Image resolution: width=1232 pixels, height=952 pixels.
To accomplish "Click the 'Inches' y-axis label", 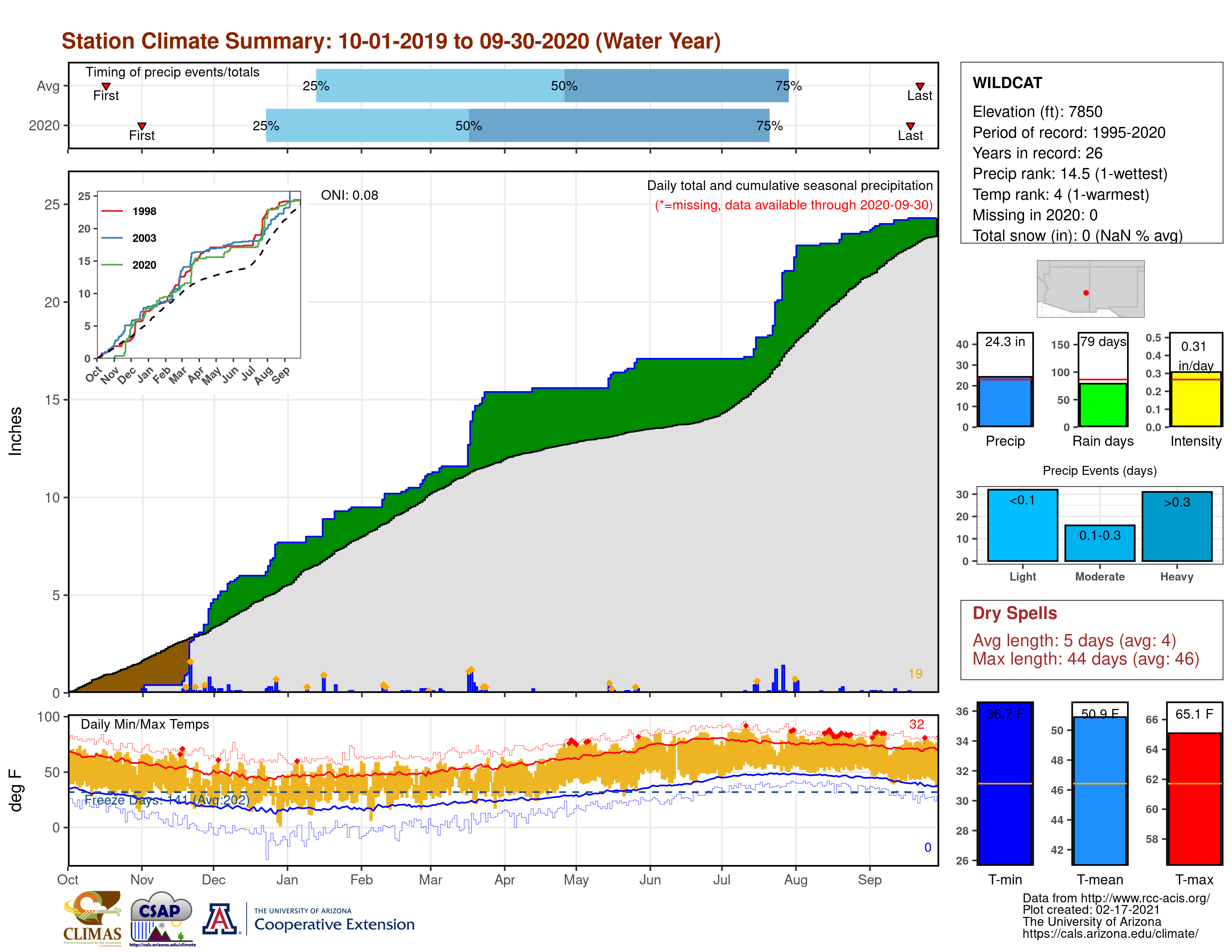I will pos(16,432).
